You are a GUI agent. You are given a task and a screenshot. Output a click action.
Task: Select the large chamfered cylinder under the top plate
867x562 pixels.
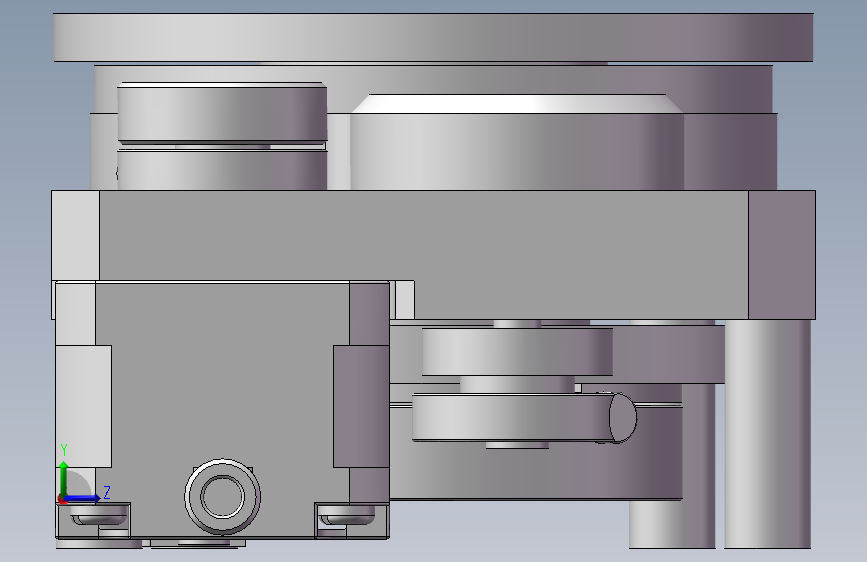[x=517, y=142]
